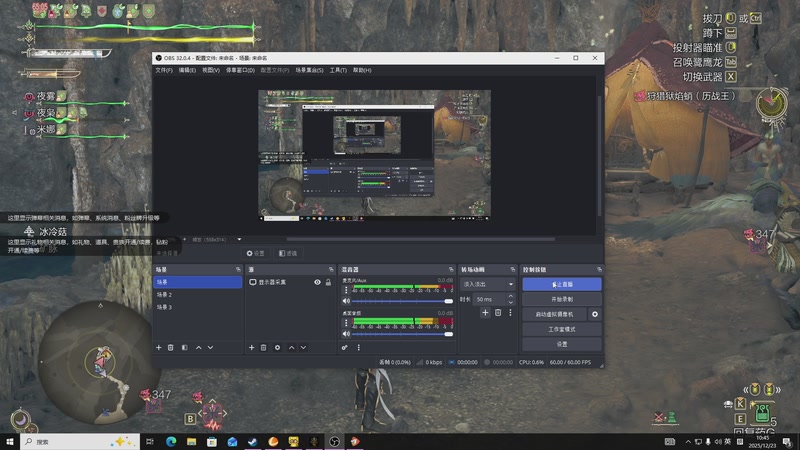The width and height of the screenshot is (800, 450).
Task: Open the Tools(T) menu
Action: tap(338, 70)
